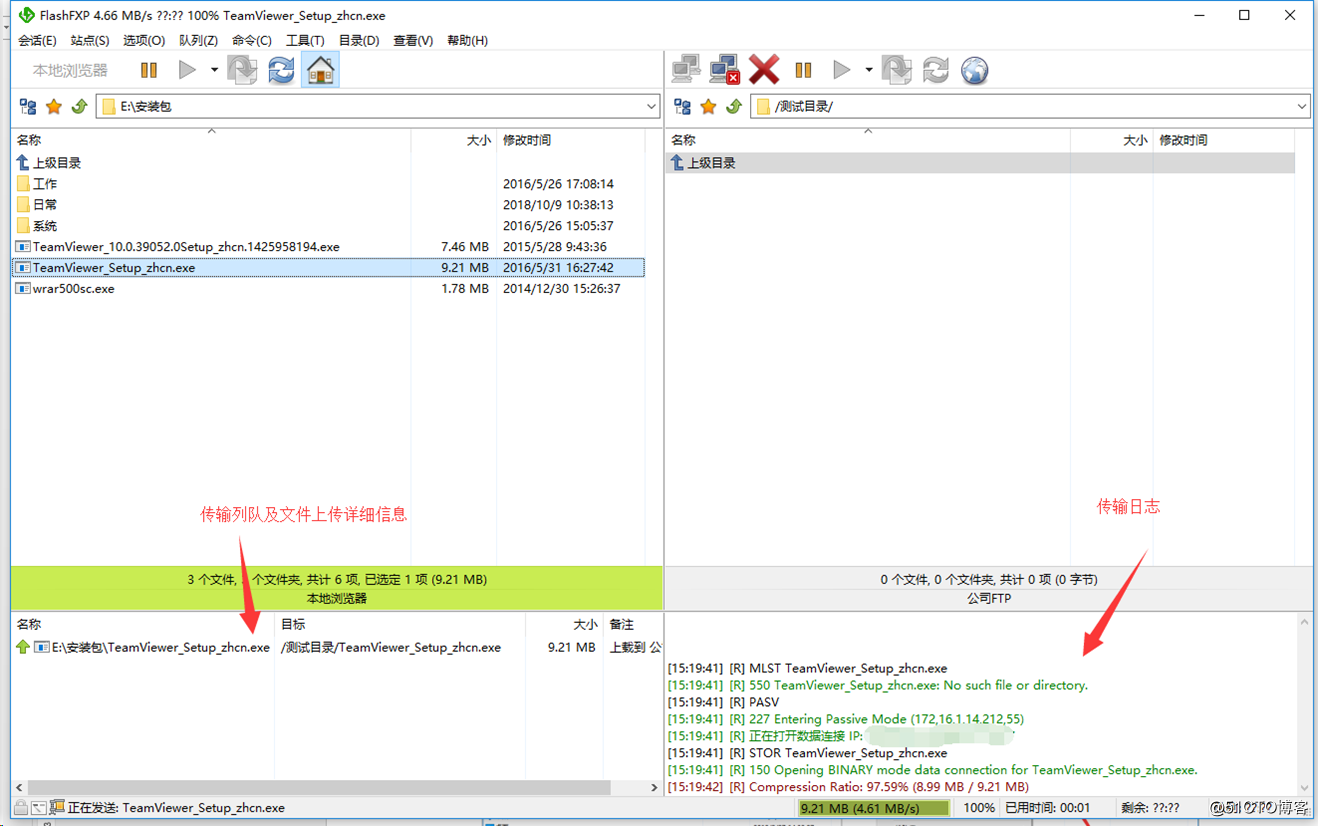The width and height of the screenshot is (1318, 826).
Task: Open the 查看(V) menu
Action: tap(413, 41)
